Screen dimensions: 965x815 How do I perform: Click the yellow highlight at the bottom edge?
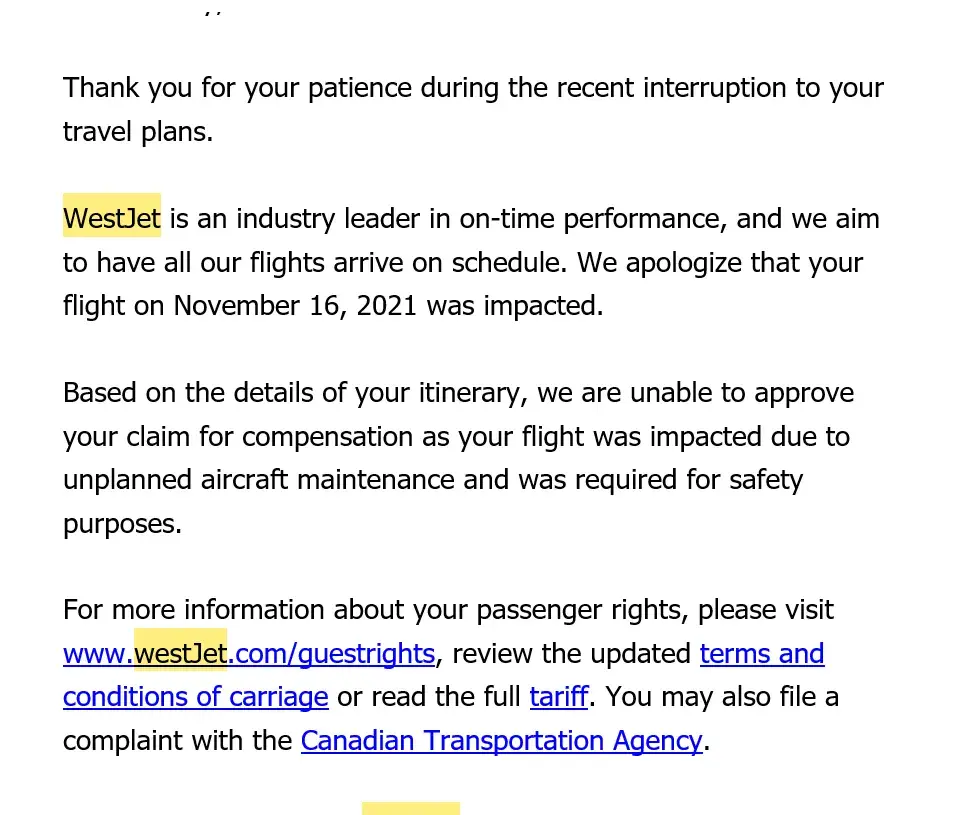pos(410,808)
